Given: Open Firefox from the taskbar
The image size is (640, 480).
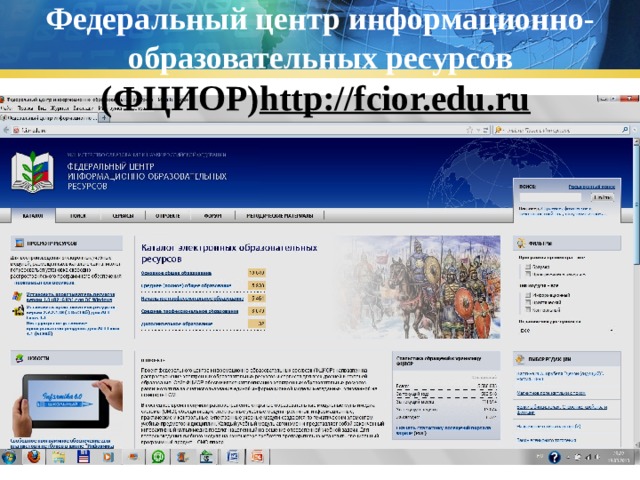Looking at the screenshot, I should [x=34, y=457].
